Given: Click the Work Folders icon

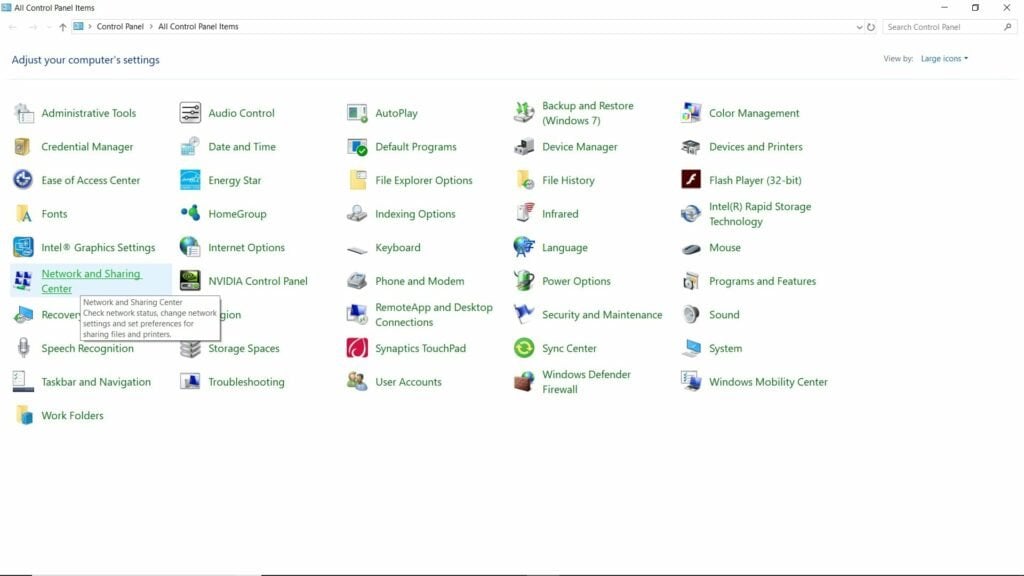Looking at the screenshot, I should [x=24, y=415].
